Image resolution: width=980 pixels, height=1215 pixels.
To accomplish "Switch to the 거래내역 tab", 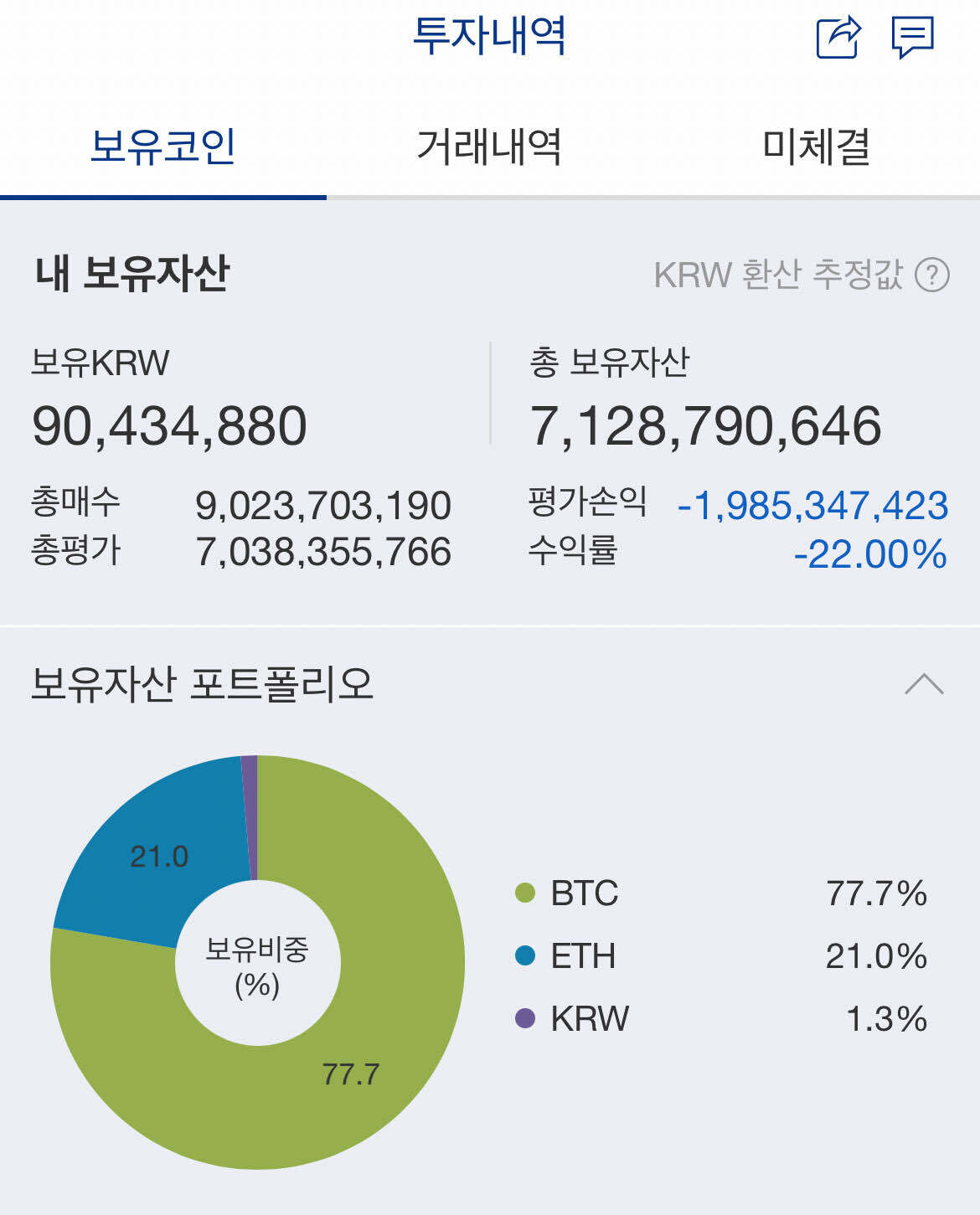I will [x=490, y=147].
